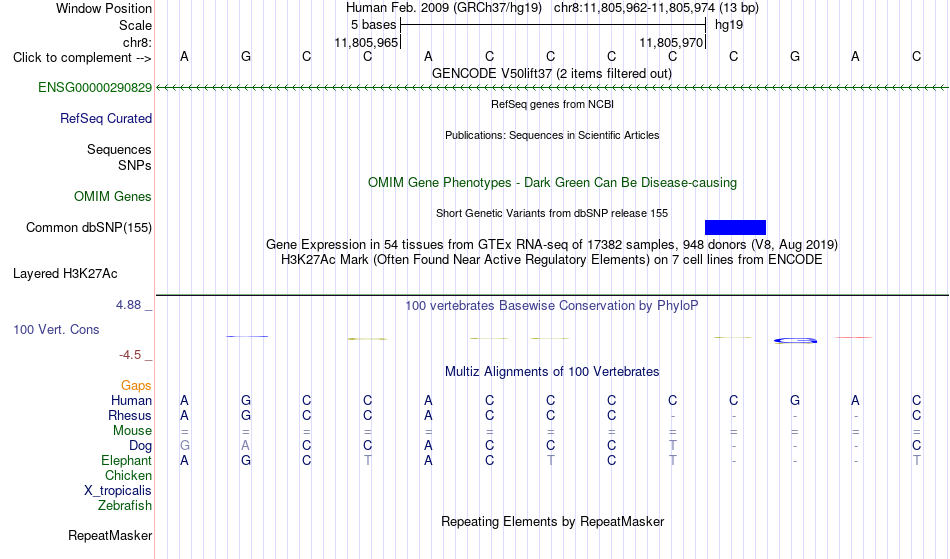The width and height of the screenshot is (950, 559).
Task: Click the Zebrafish species row label
Action: 125,506
